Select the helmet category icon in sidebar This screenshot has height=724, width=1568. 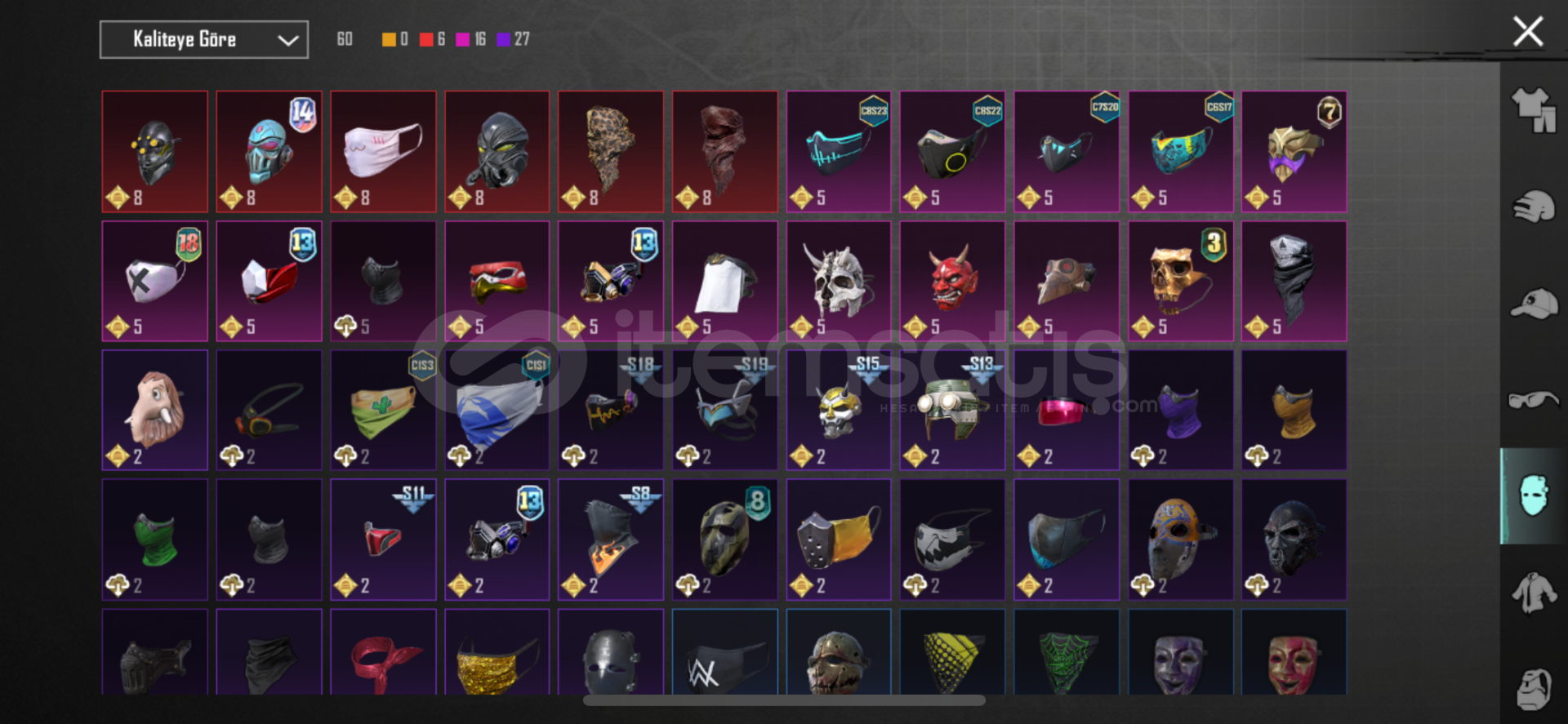pyautogui.click(x=1534, y=207)
